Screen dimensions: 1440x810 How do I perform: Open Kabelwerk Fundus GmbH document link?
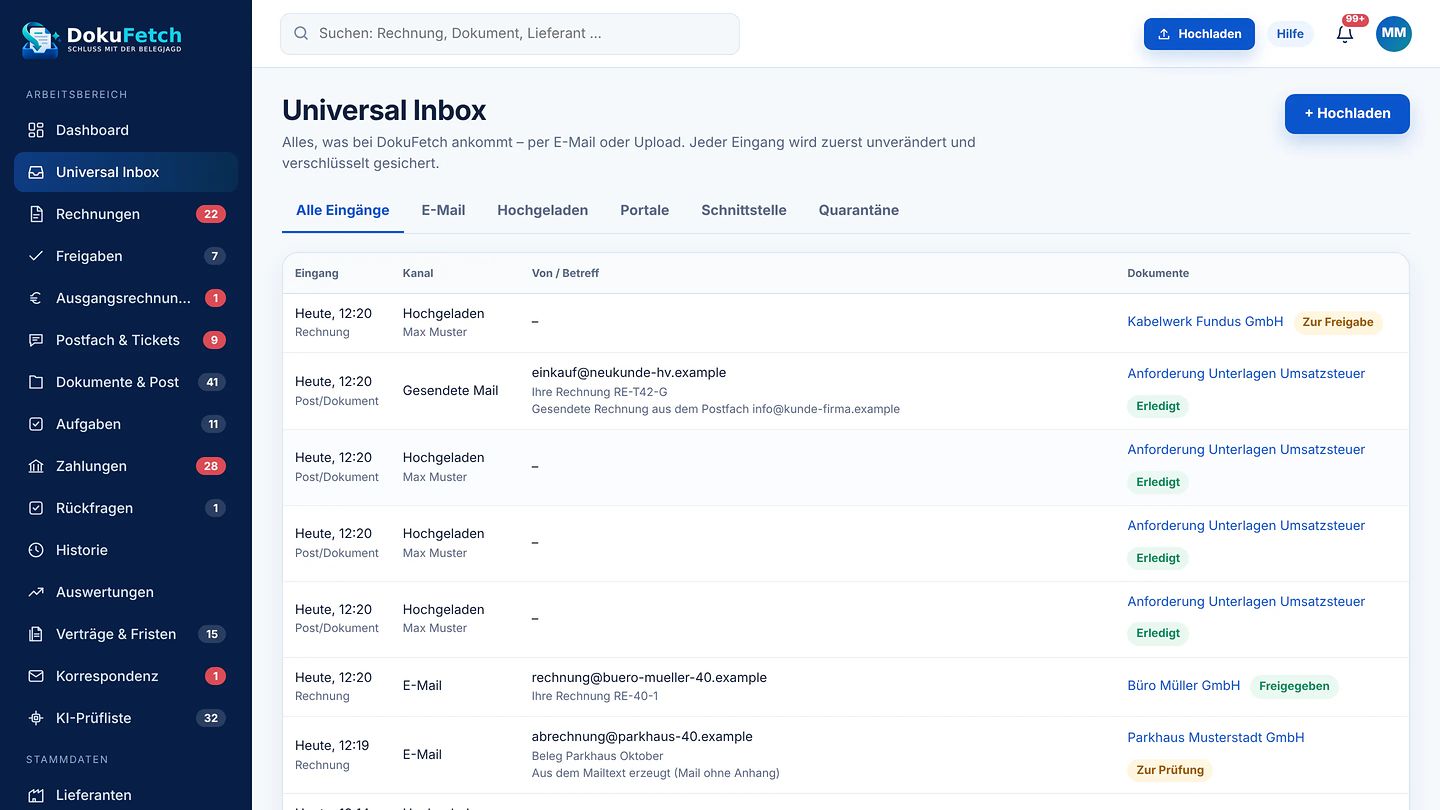tap(1205, 321)
